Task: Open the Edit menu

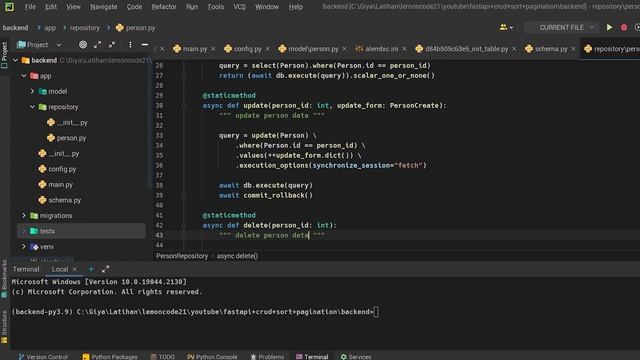Action: click(51, 7)
